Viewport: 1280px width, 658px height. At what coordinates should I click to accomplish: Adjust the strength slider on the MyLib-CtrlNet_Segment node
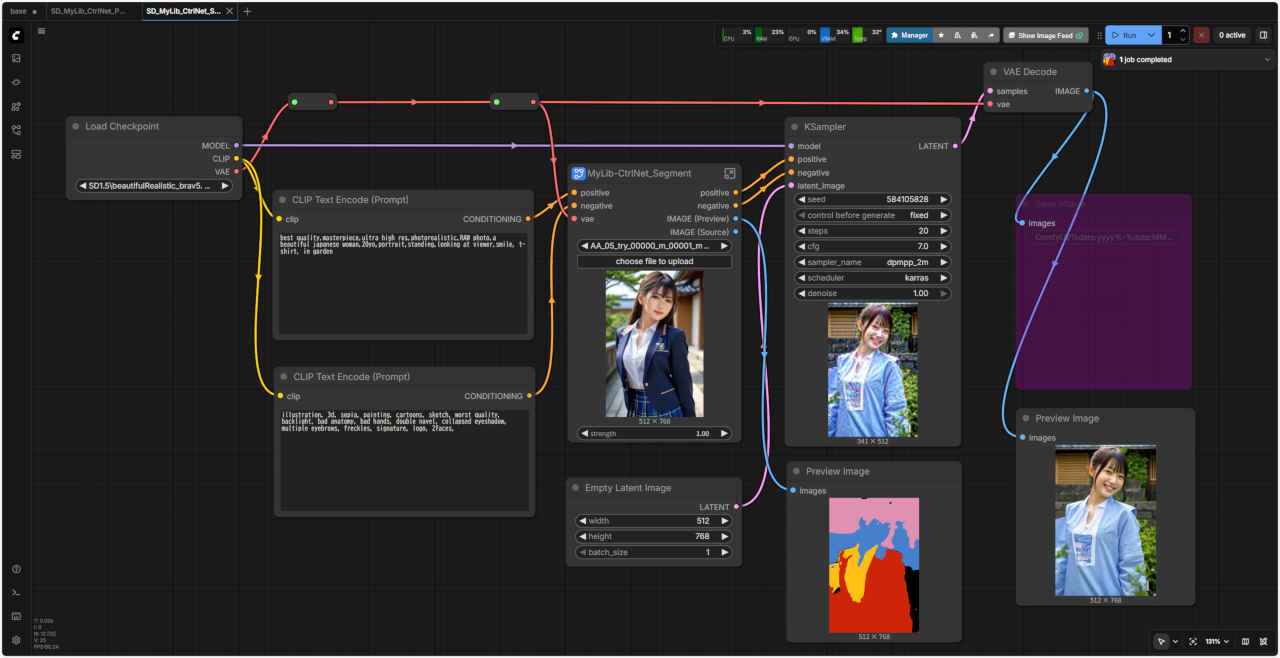(654, 434)
